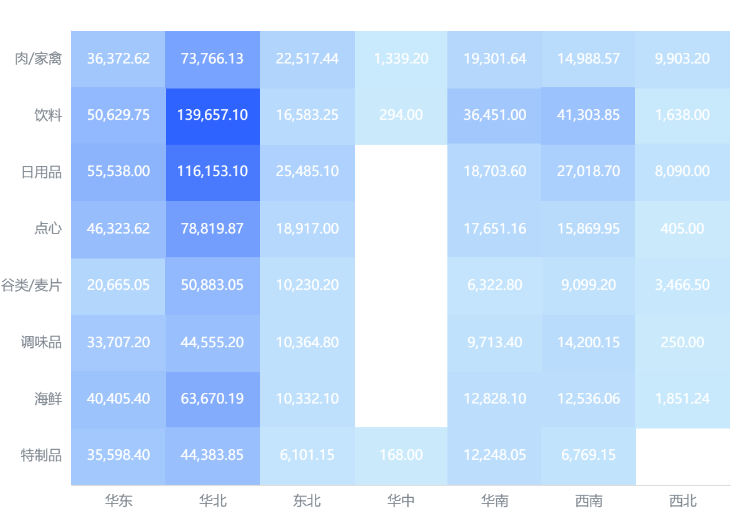Click the 41,303.85 cell for 西南
748x531 pixels.
pos(588,116)
